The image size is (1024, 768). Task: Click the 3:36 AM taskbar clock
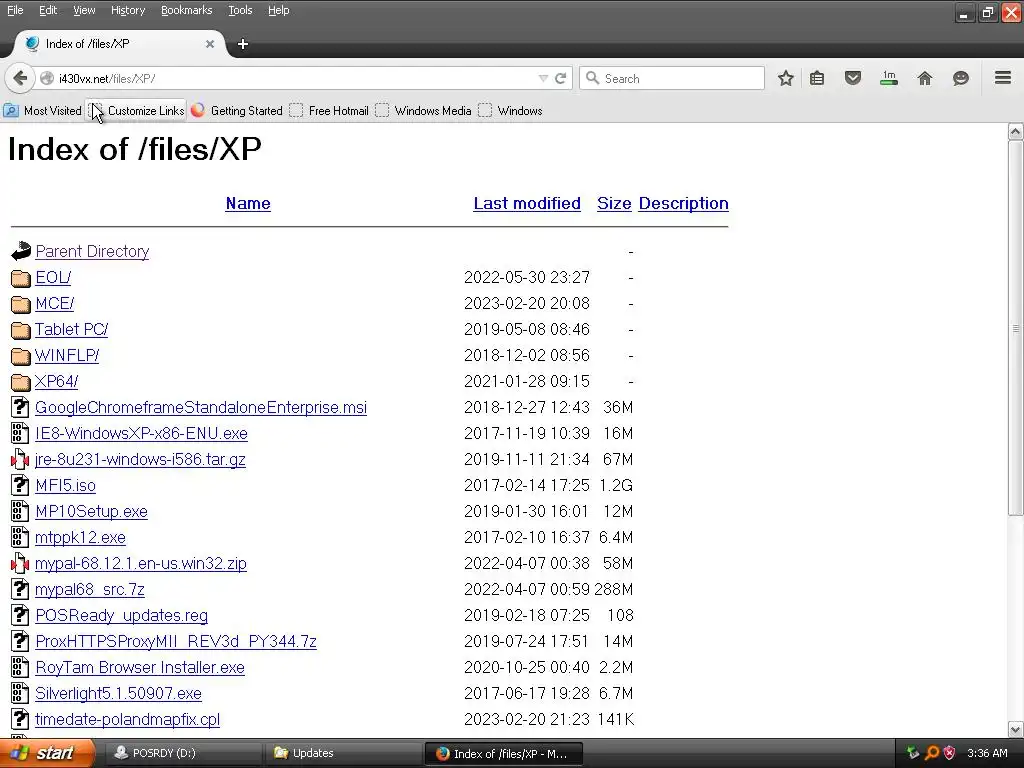tap(987, 753)
